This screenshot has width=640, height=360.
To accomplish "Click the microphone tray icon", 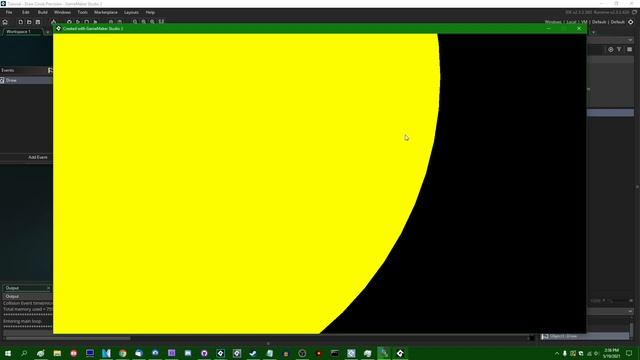I will [565, 353].
